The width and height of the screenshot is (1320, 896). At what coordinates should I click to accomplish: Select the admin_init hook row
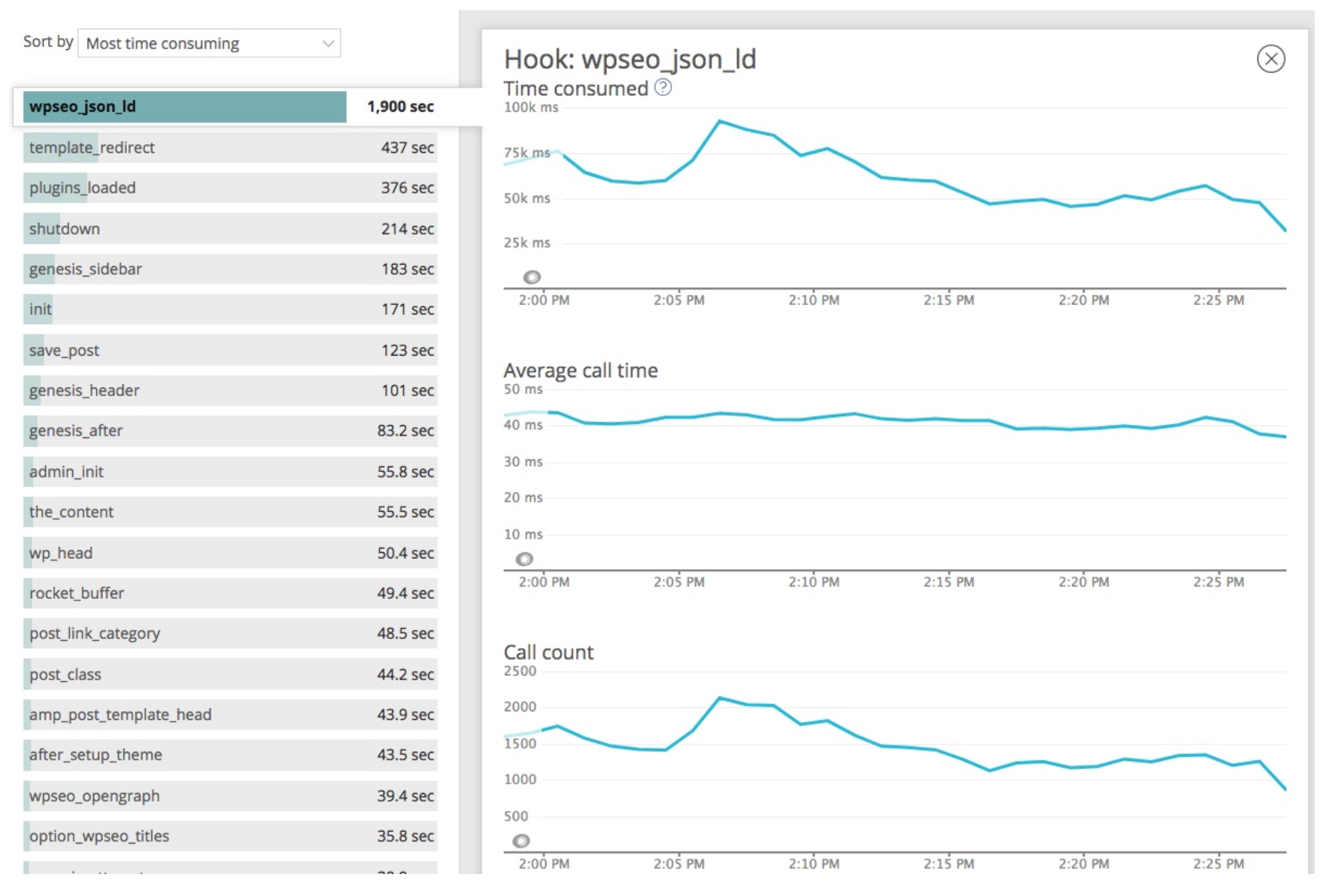[x=230, y=472]
